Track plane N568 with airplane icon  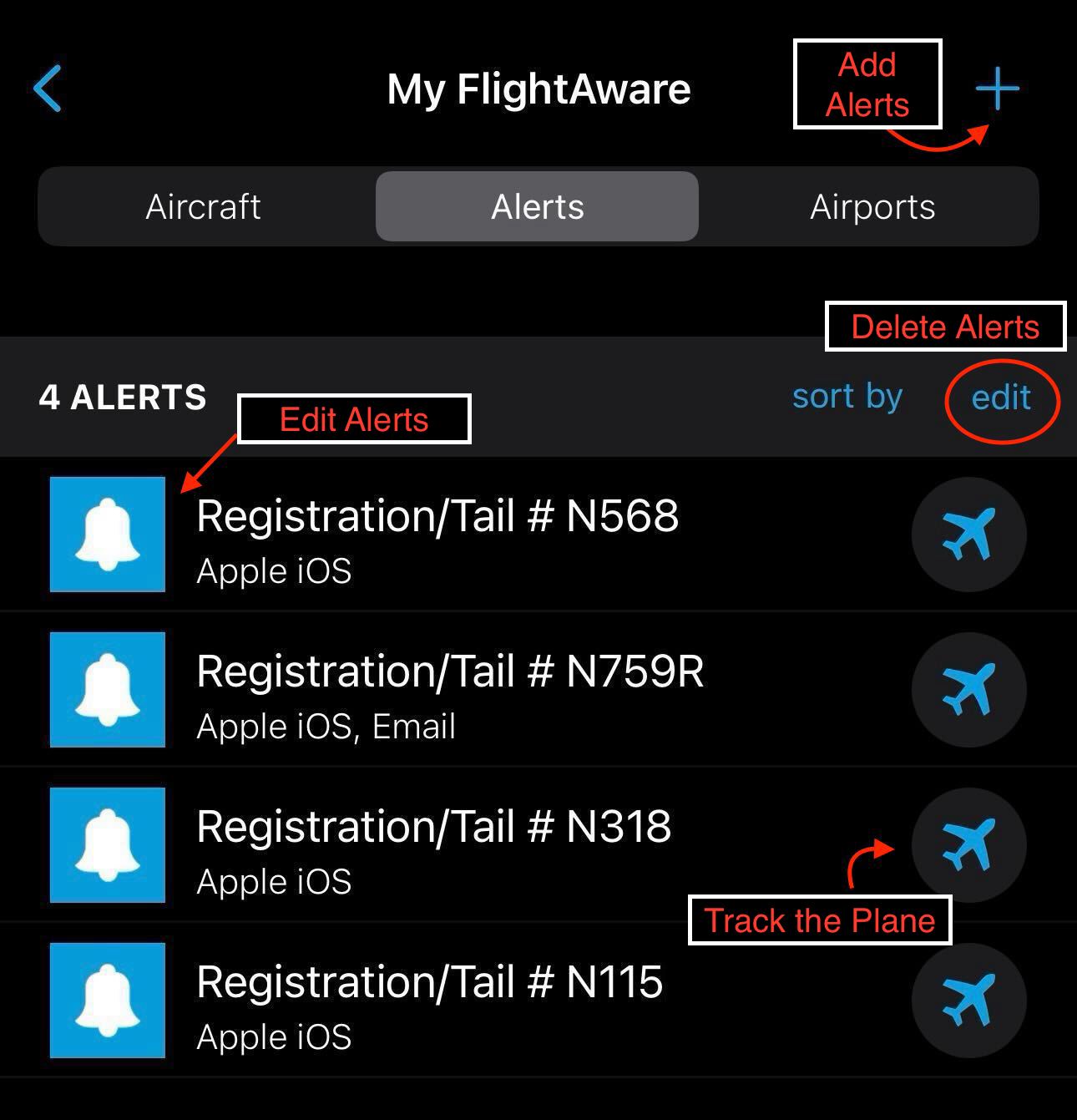coord(968,535)
